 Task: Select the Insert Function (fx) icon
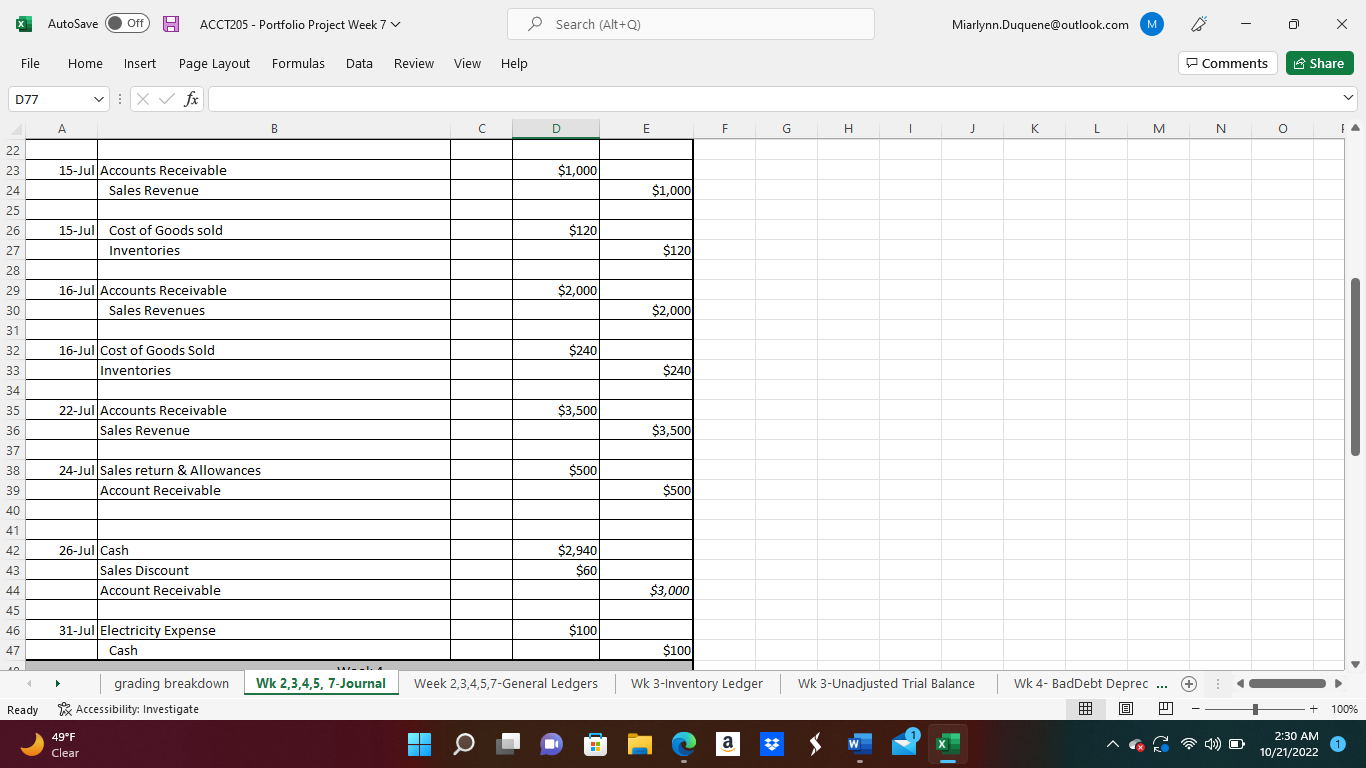(x=191, y=99)
